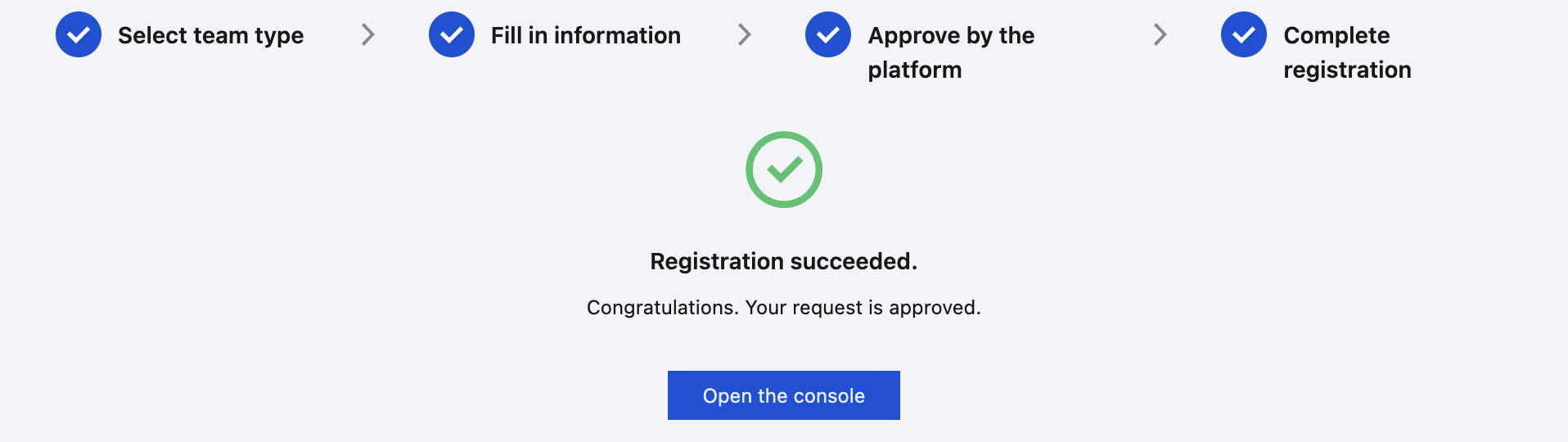Click the word "Congratulations." in the message

pos(663,308)
